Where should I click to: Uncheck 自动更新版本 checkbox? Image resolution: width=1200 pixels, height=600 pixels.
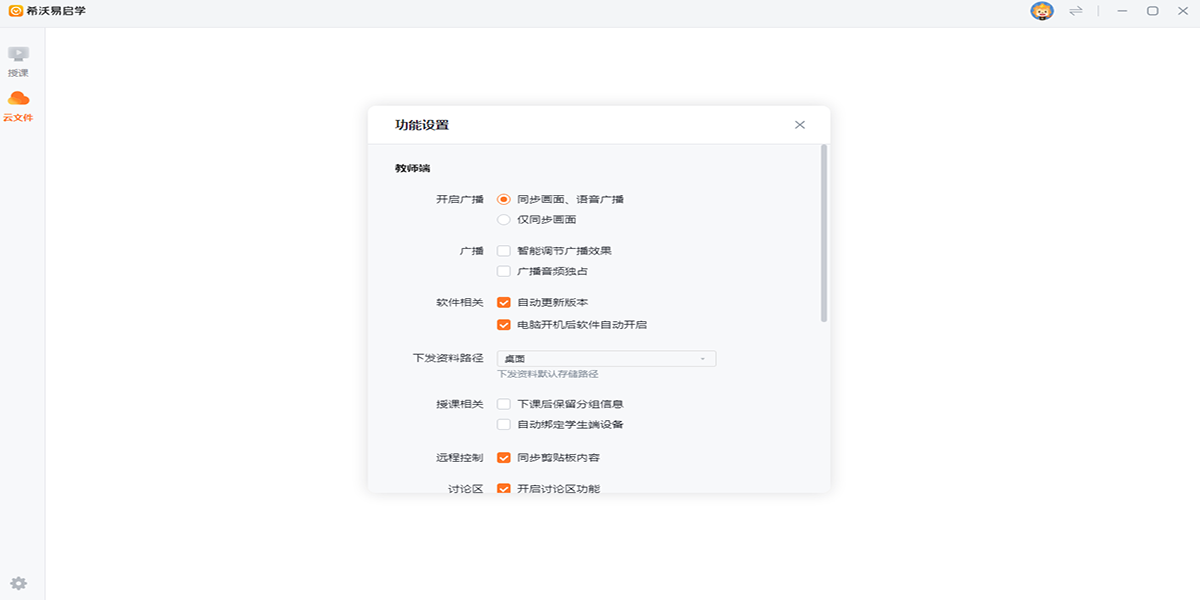[x=504, y=302]
